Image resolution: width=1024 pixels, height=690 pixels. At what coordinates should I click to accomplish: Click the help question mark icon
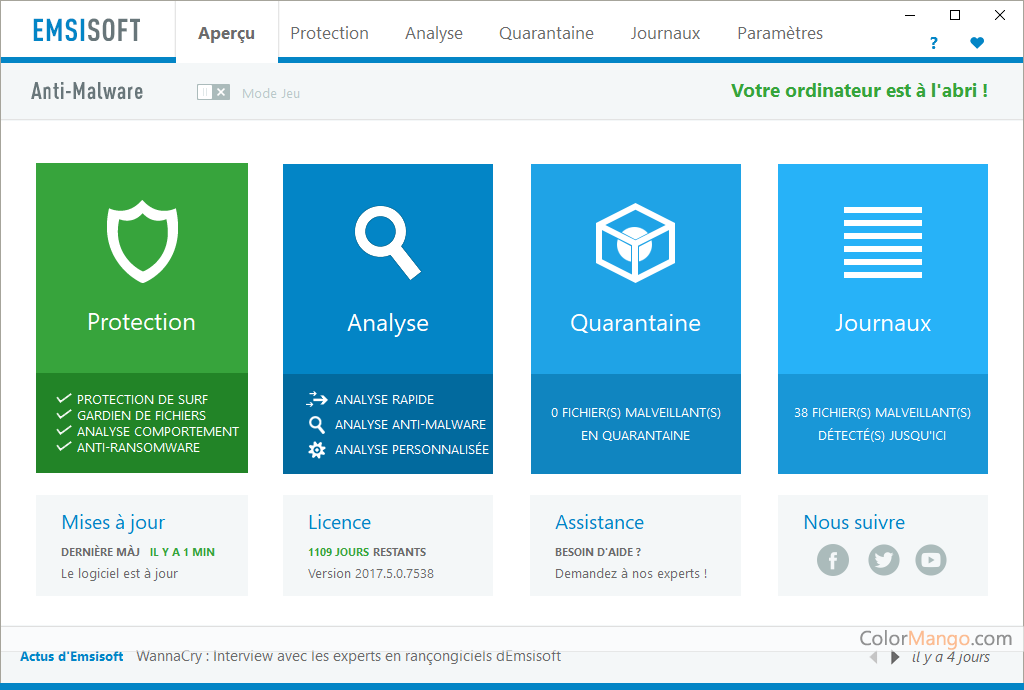coord(933,43)
